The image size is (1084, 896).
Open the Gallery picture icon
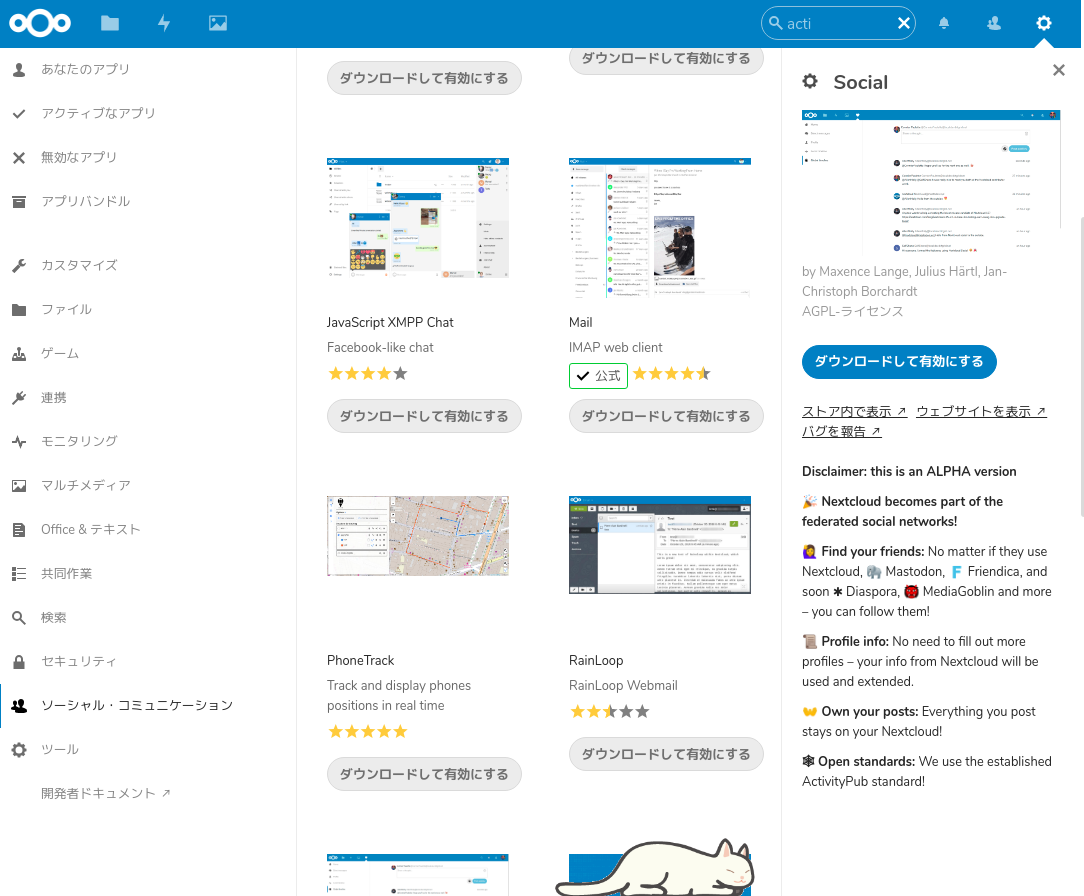[x=218, y=24]
